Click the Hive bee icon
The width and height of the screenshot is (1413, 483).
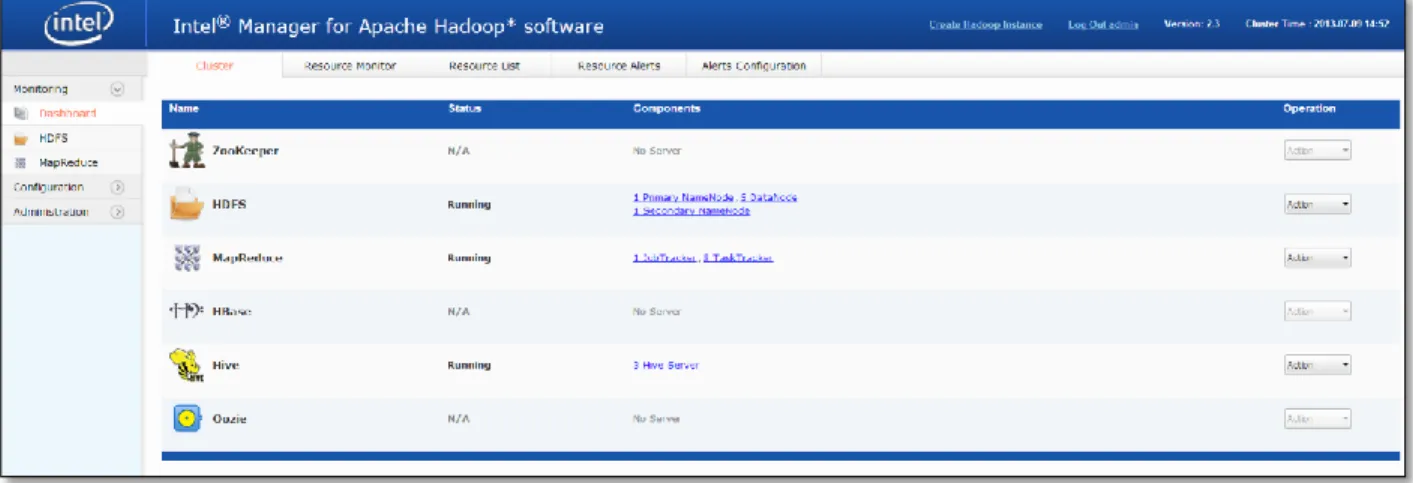(186, 366)
